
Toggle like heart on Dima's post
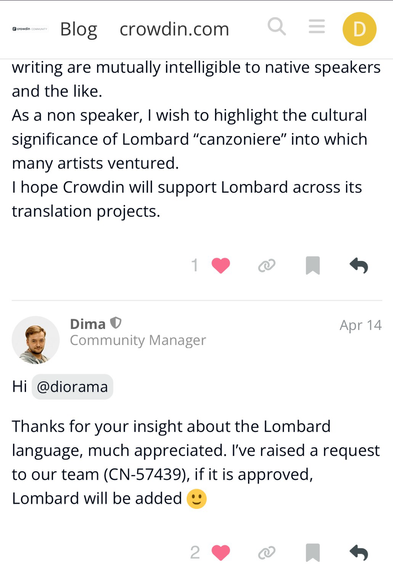click(221, 553)
